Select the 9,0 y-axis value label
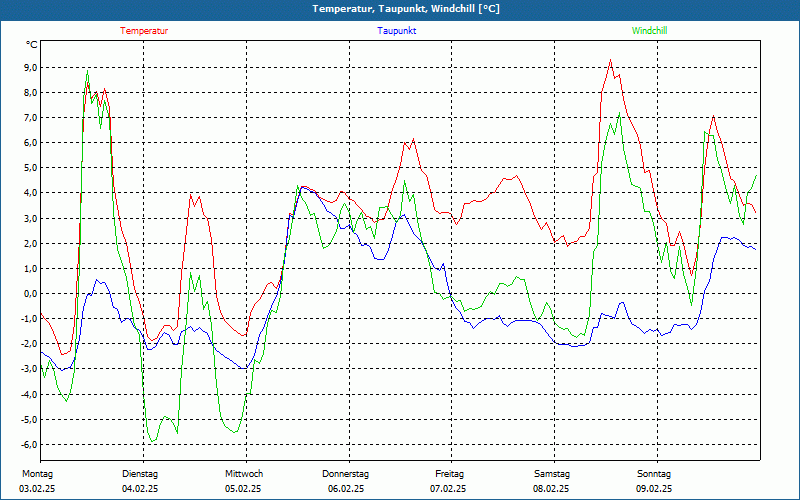The height and width of the screenshot is (500, 800). [x=30, y=68]
